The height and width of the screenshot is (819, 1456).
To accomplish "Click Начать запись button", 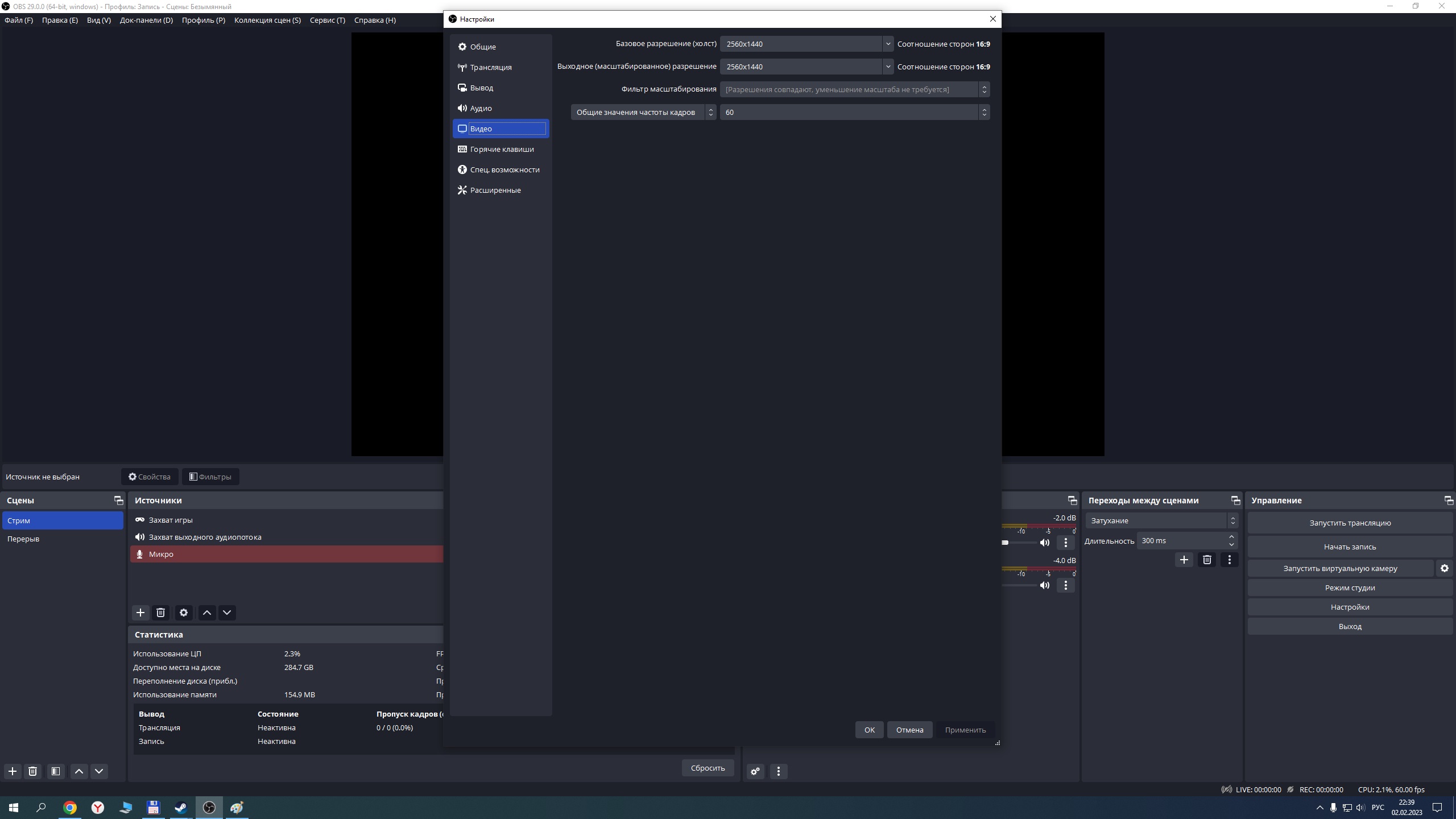I will [x=1350, y=547].
